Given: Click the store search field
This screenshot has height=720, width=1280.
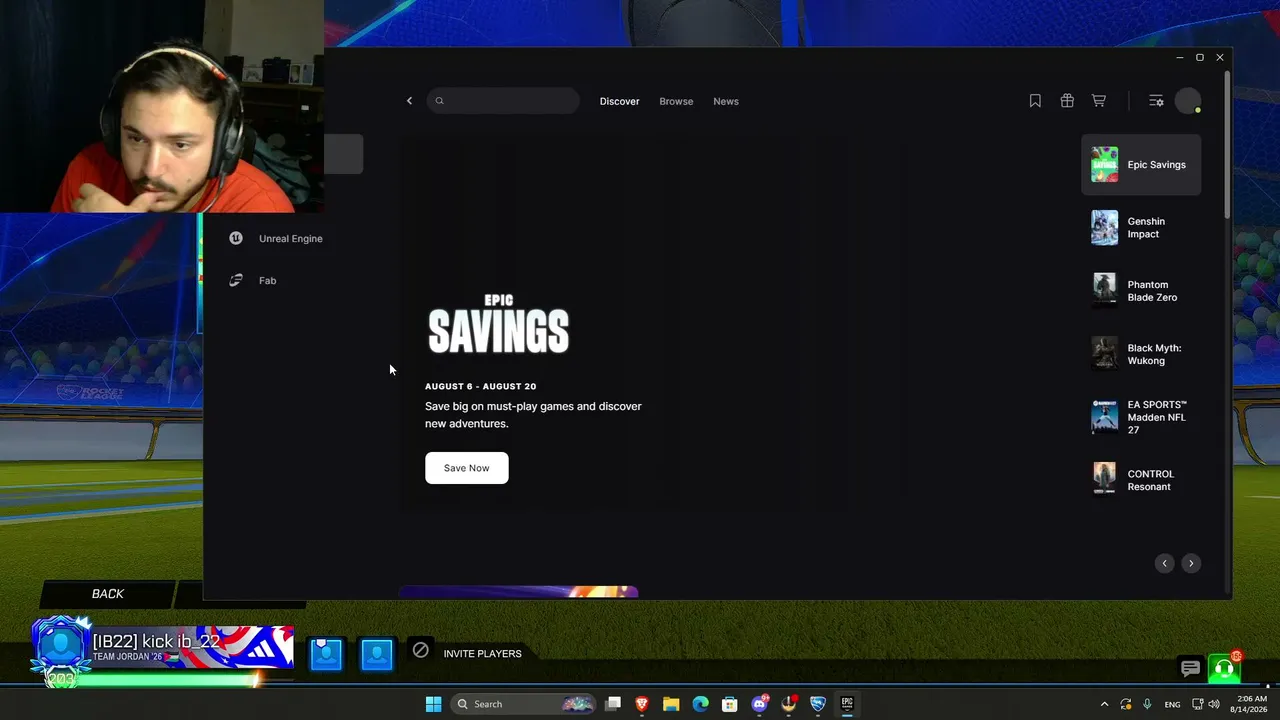Looking at the screenshot, I should 503,101.
